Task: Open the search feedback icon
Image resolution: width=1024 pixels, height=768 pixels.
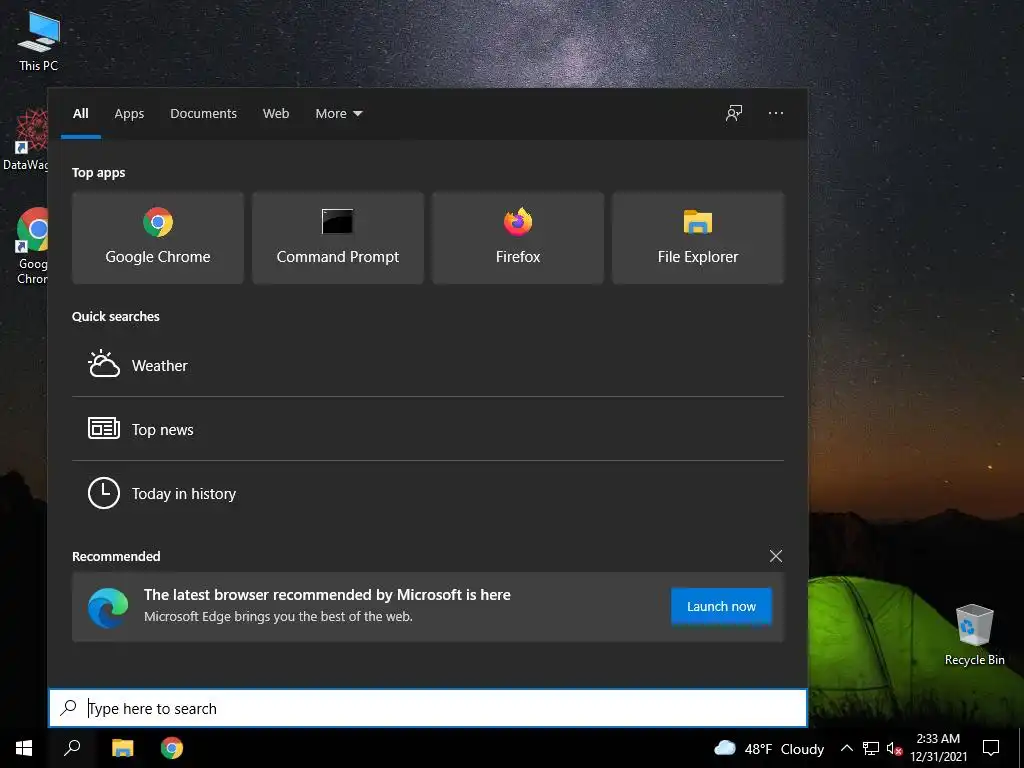Action: click(x=734, y=113)
